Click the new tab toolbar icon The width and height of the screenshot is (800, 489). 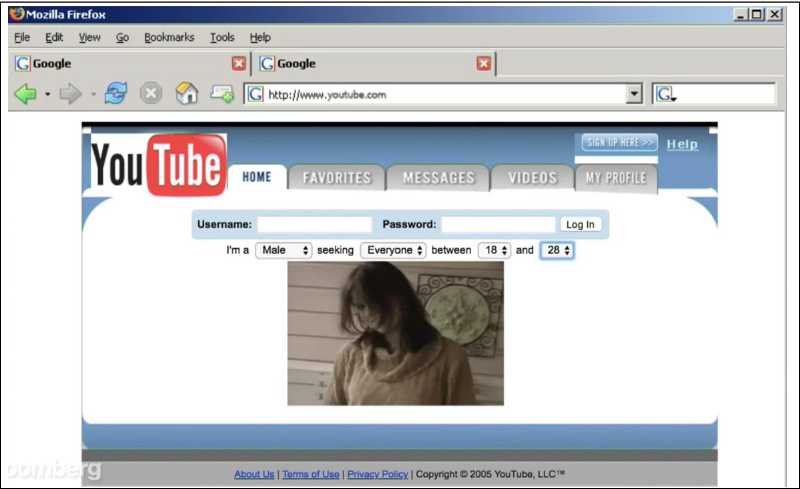point(222,94)
